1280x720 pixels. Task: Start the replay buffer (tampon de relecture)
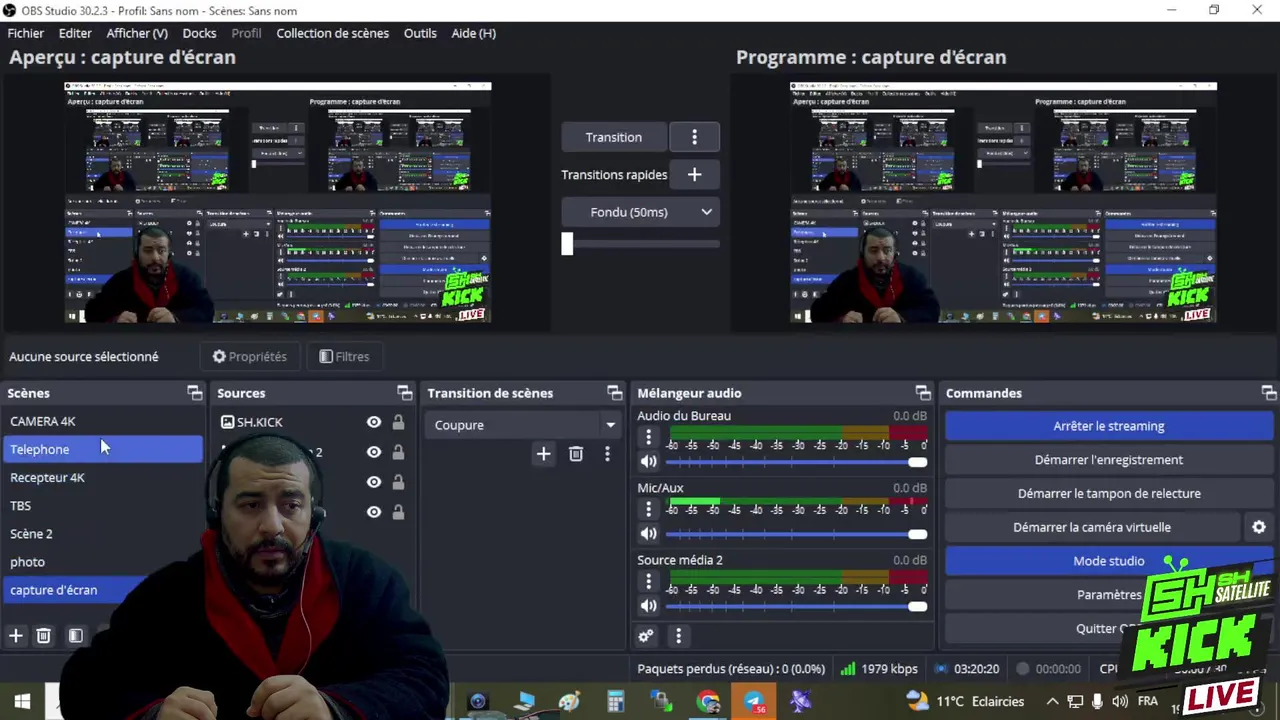[1109, 493]
